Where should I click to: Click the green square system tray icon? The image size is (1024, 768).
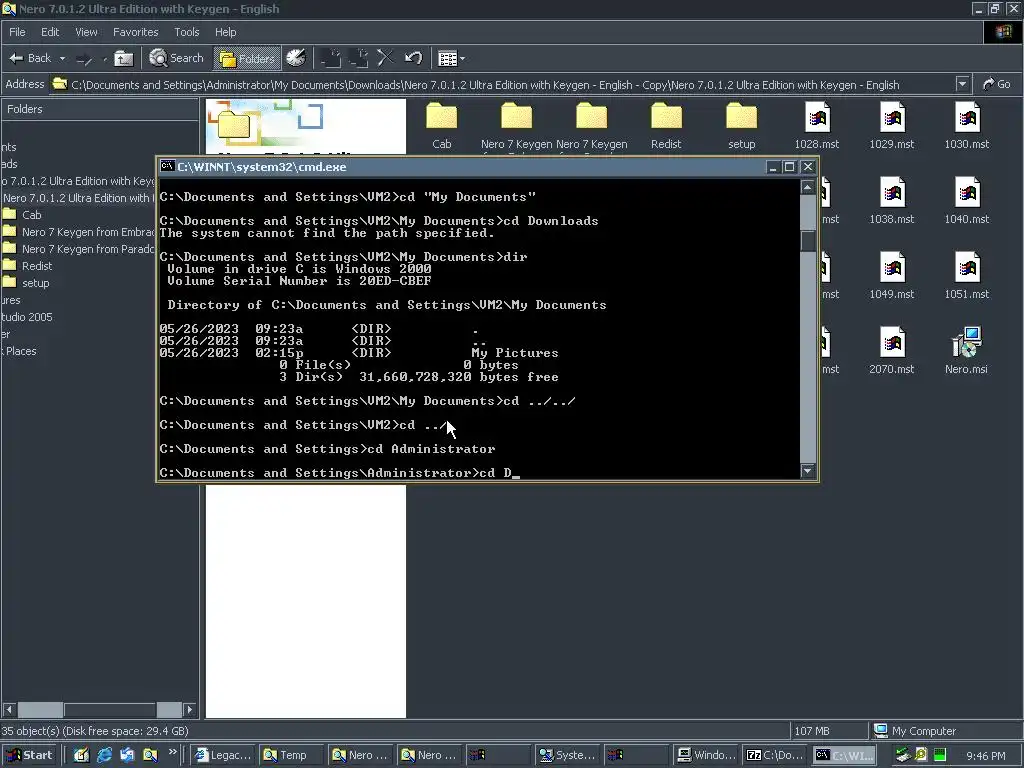tap(940, 755)
